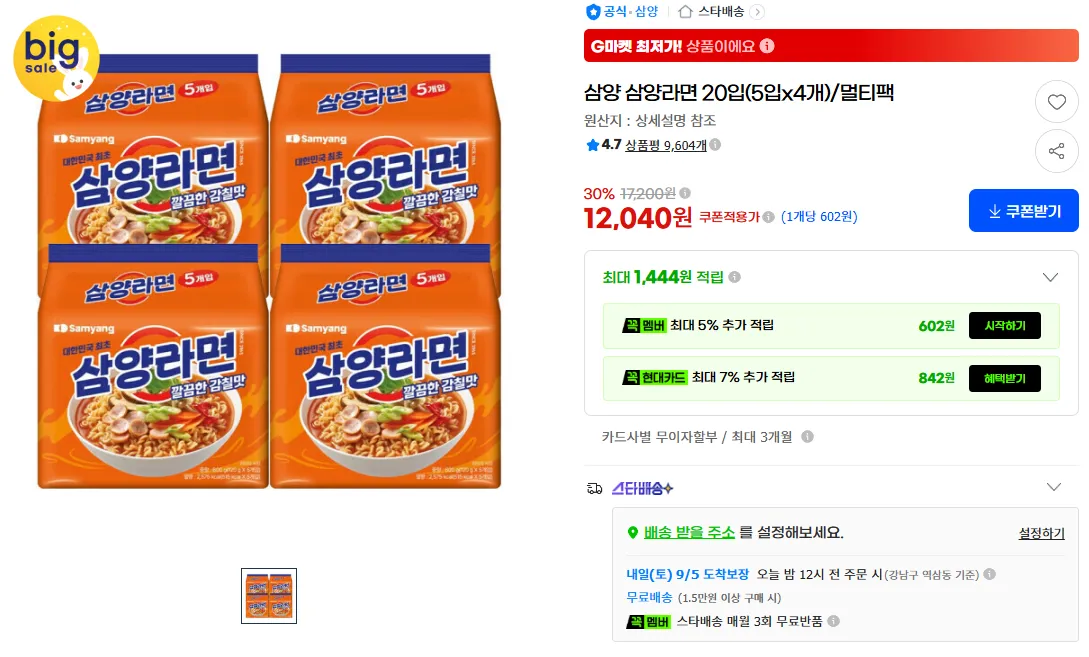Expand the 최대 1,444원 적립 section chevron
This screenshot has height=657, width=1089.
pos(1050,277)
